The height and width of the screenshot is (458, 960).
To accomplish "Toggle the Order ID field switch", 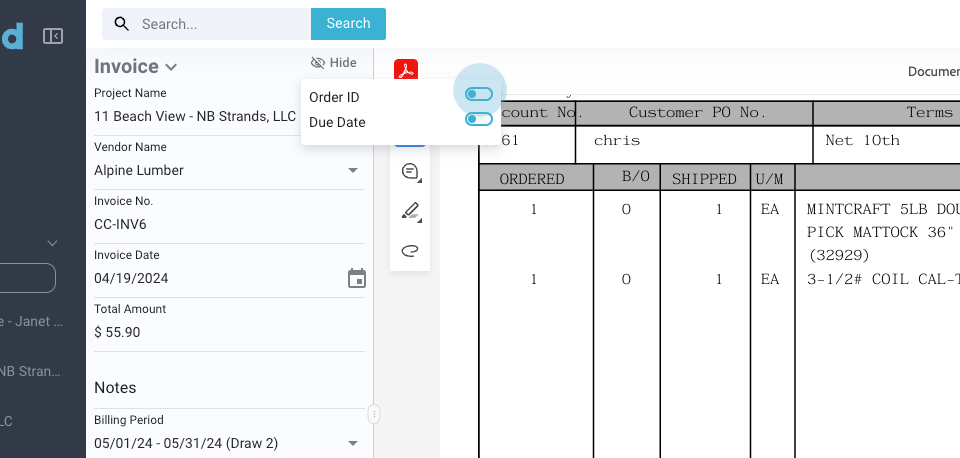I will 479,95.
